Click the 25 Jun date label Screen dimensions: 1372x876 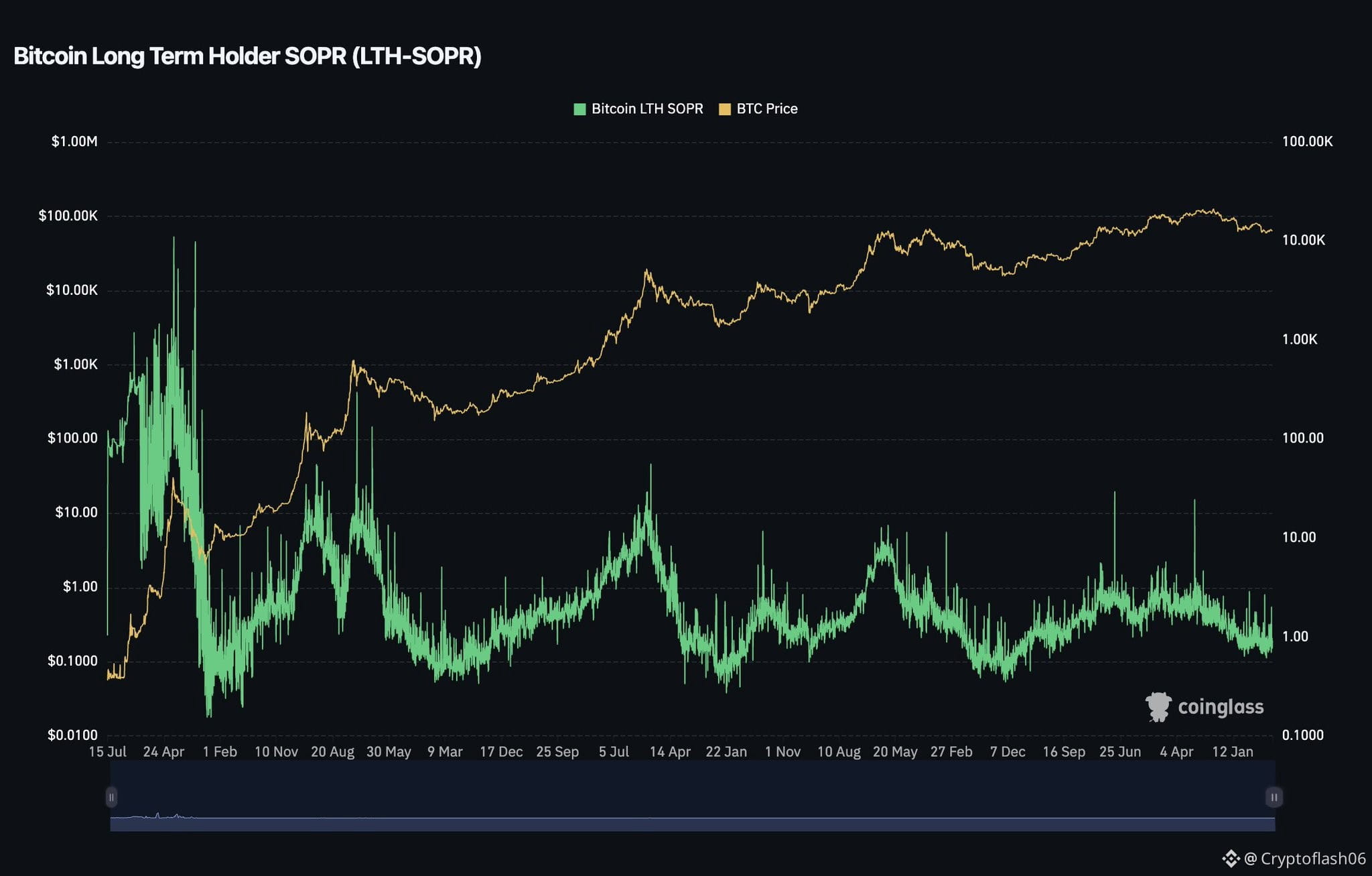tap(1120, 752)
